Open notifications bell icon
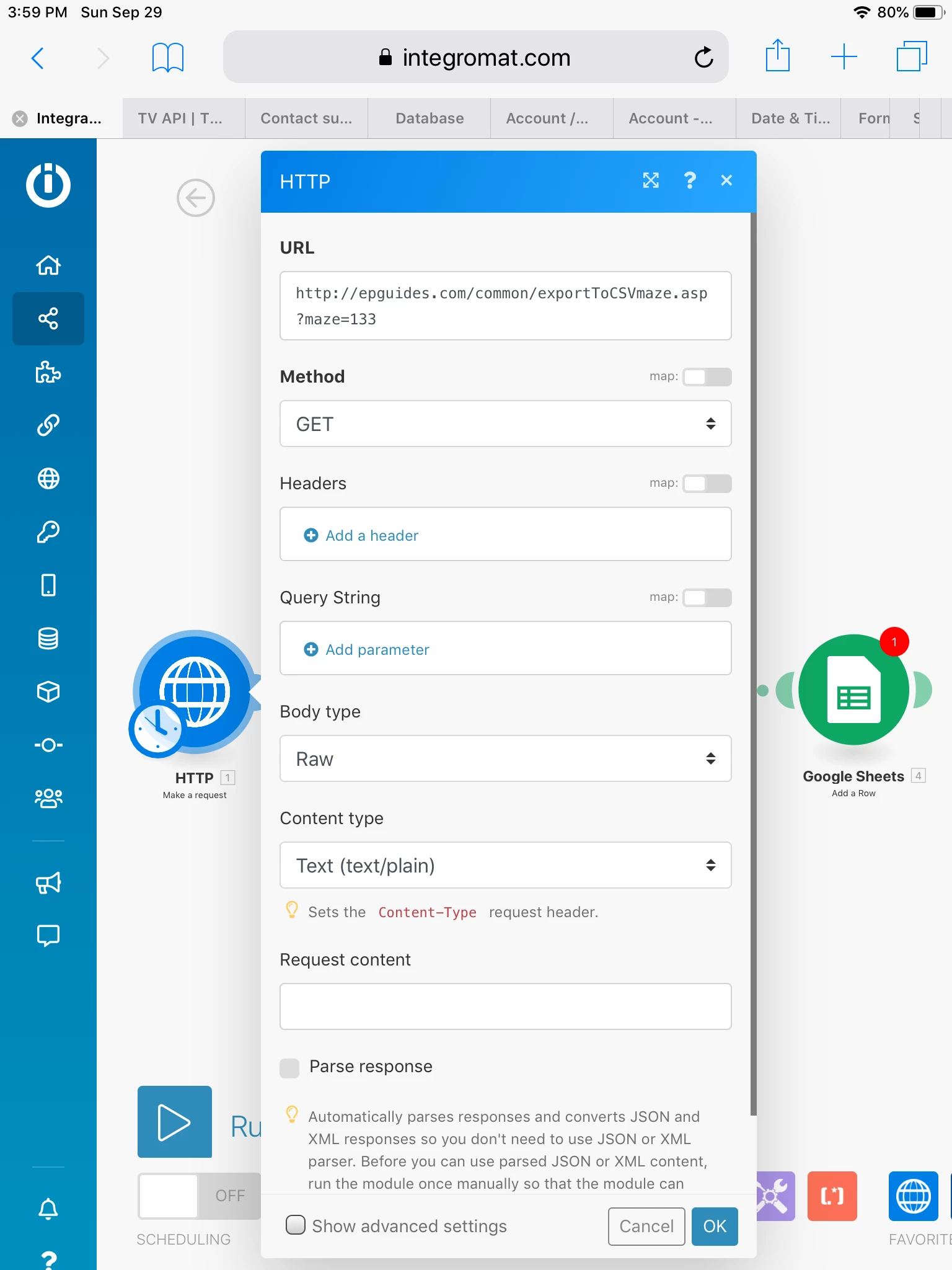 (48, 1208)
